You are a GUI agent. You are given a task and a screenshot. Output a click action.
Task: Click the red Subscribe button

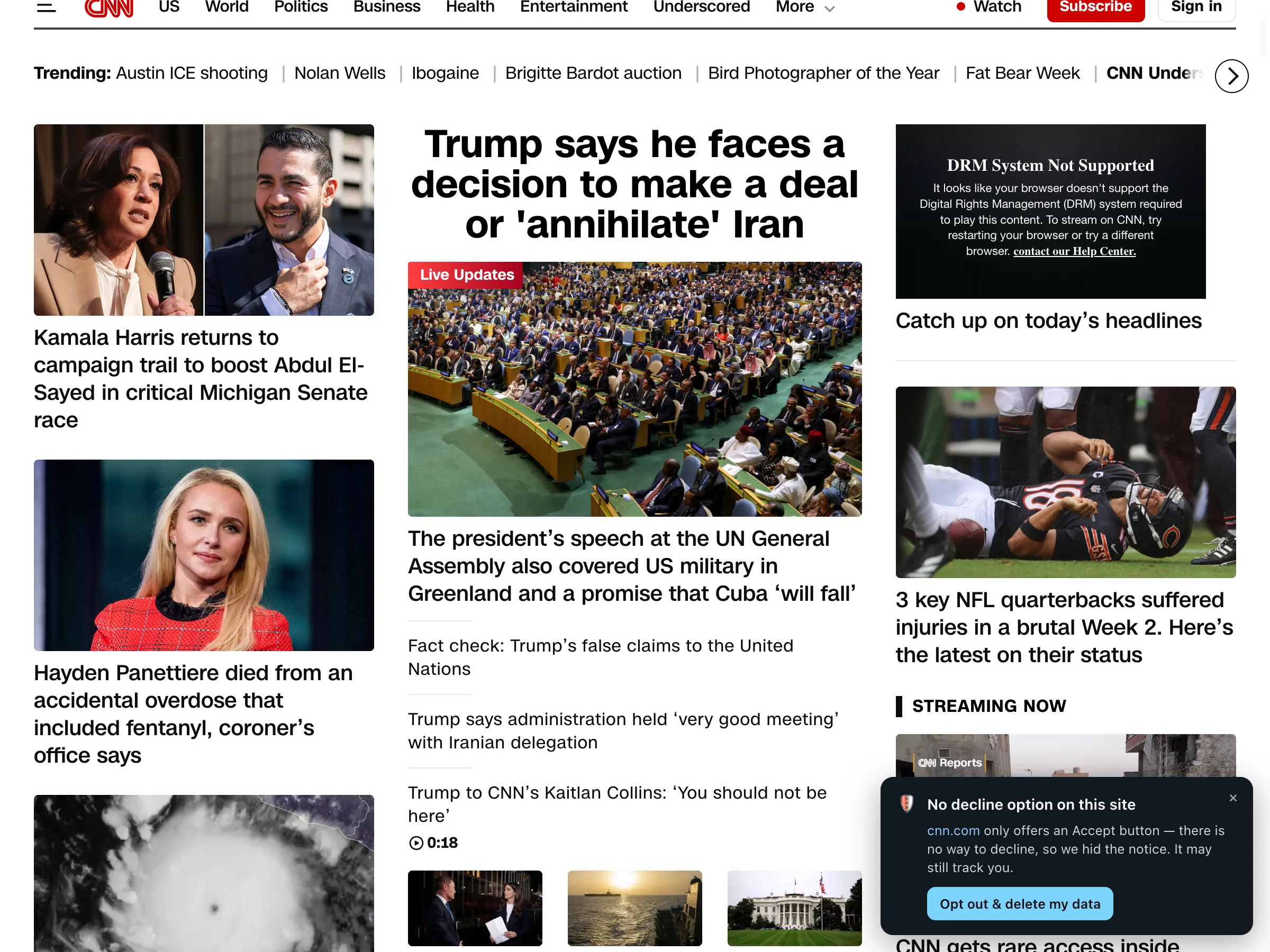tap(1095, 8)
